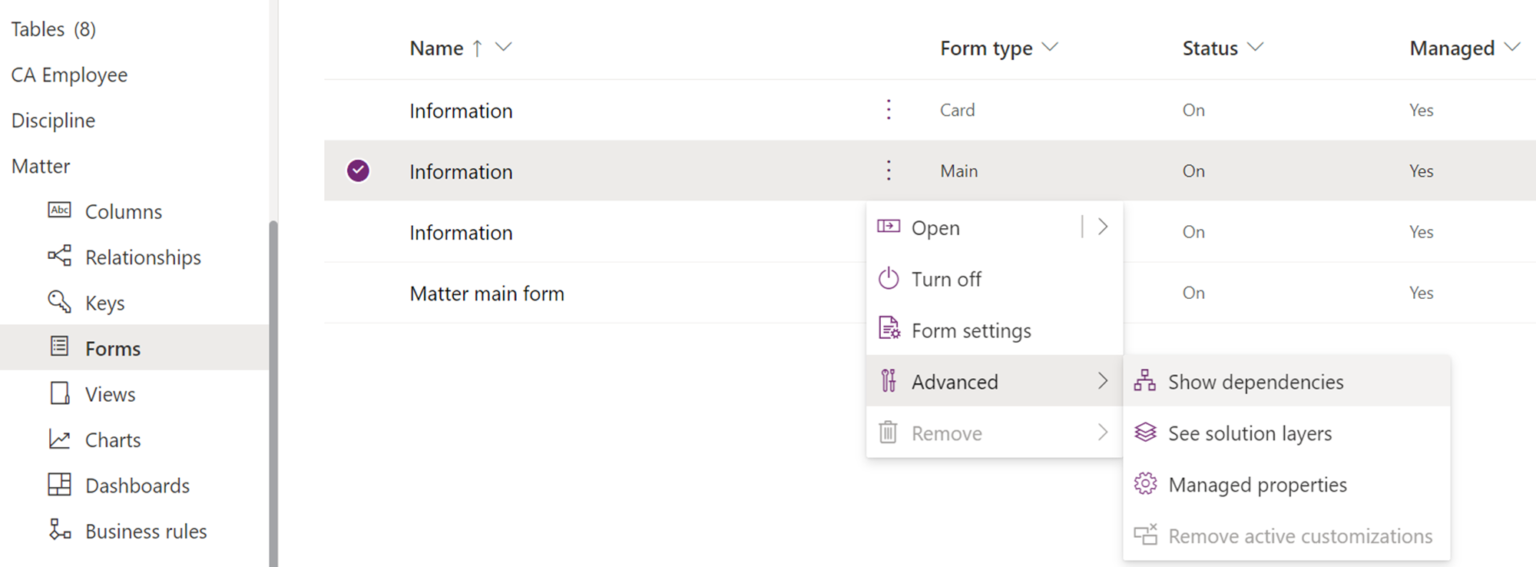The height and width of the screenshot is (567, 1536).
Task: Click the Business rules icon
Action: click(x=60, y=531)
